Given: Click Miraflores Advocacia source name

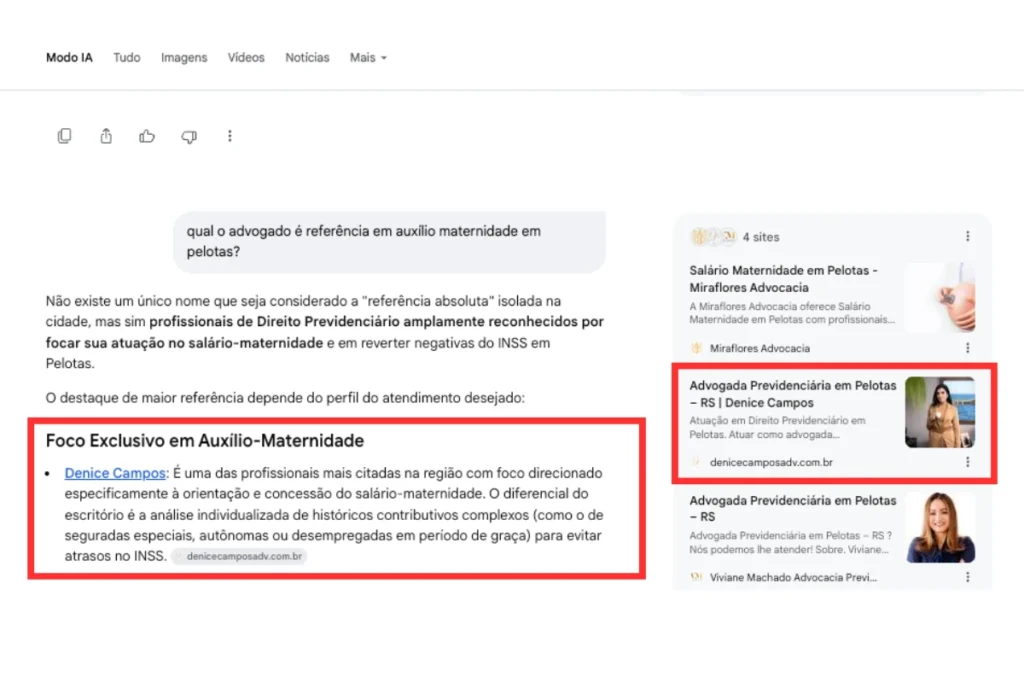Looking at the screenshot, I should click(x=760, y=349).
